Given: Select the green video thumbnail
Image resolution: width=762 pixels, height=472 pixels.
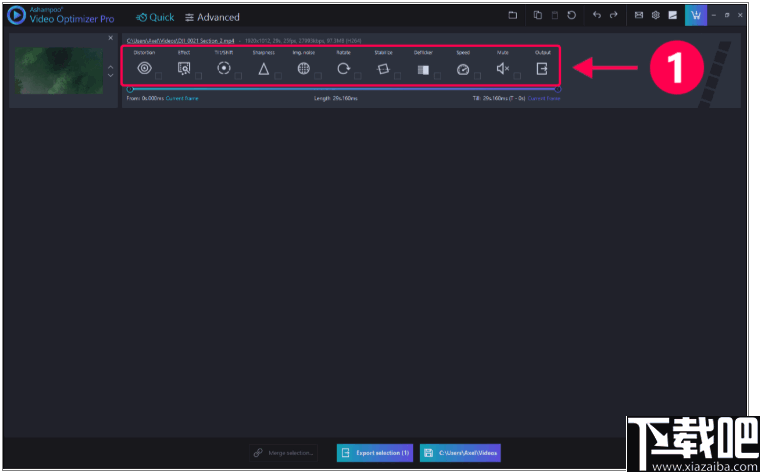Looking at the screenshot, I should click(x=59, y=71).
